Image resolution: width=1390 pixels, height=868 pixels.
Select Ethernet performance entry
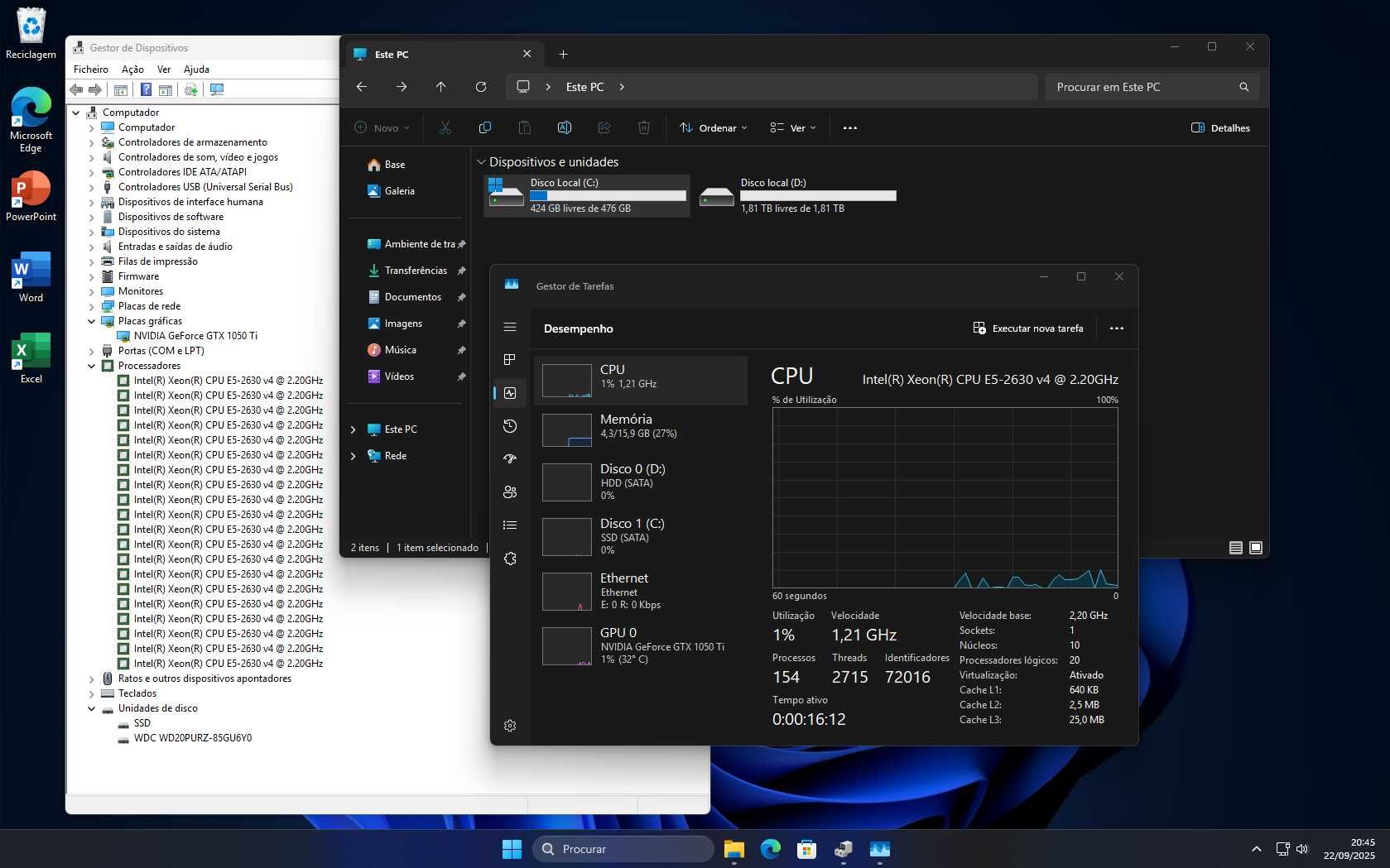(641, 591)
